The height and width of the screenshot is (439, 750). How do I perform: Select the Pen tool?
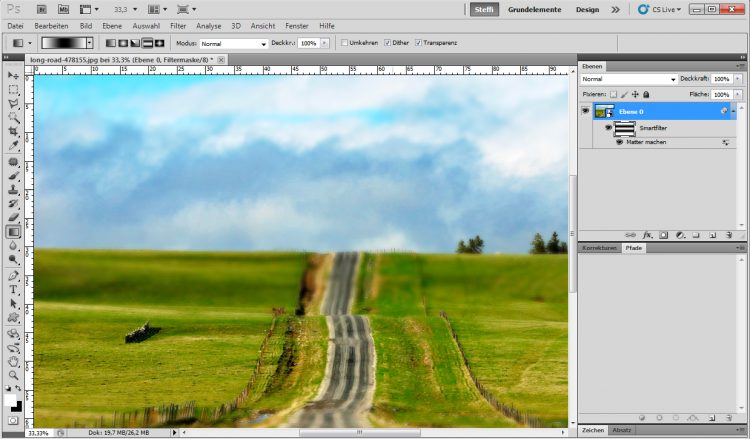point(13,276)
